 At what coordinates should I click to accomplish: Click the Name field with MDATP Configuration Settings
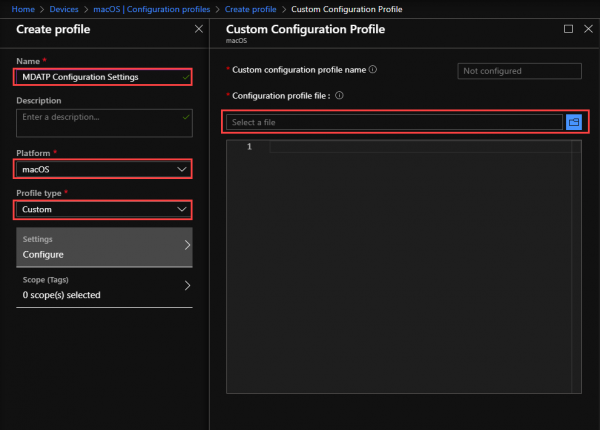click(x=103, y=77)
